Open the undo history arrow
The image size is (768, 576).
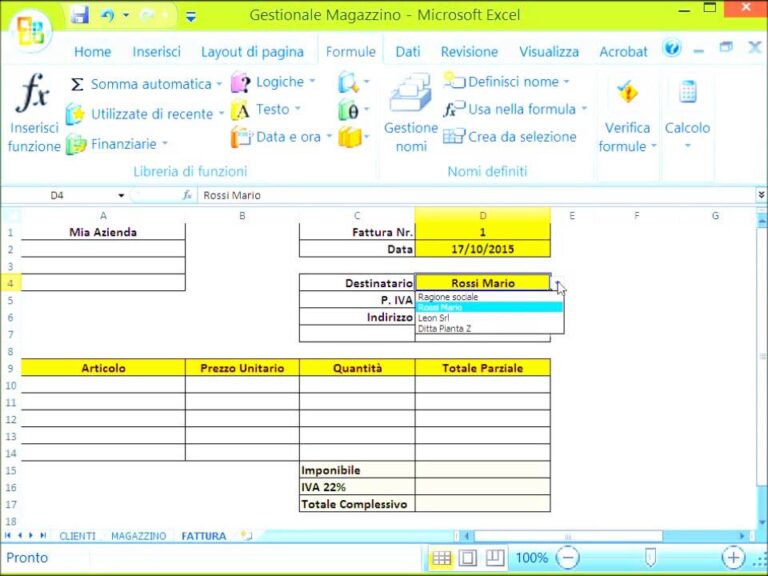(x=126, y=15)
